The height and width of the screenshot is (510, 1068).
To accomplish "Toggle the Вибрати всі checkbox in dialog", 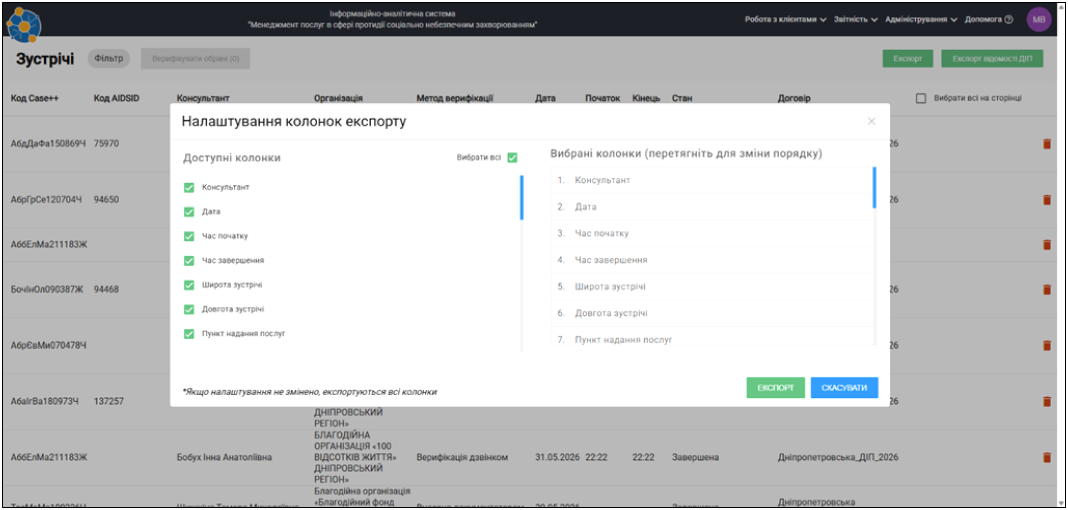I will (x=512, y=157).
